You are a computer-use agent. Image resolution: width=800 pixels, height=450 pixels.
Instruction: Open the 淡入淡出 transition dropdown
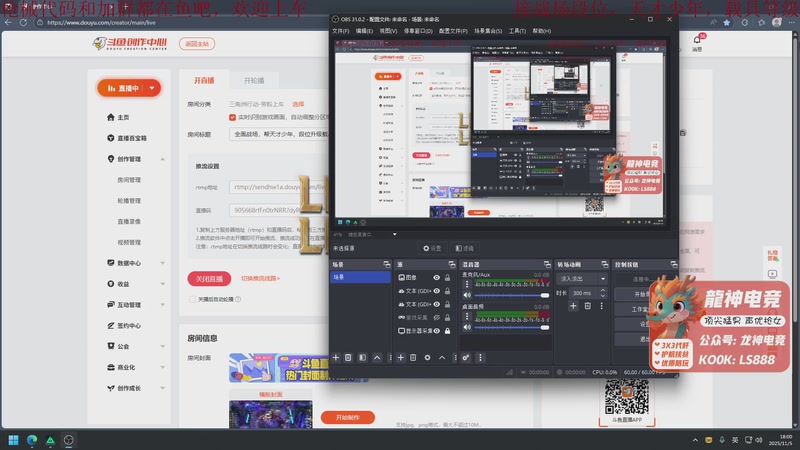pyautogui.click(x=582, y=279)
